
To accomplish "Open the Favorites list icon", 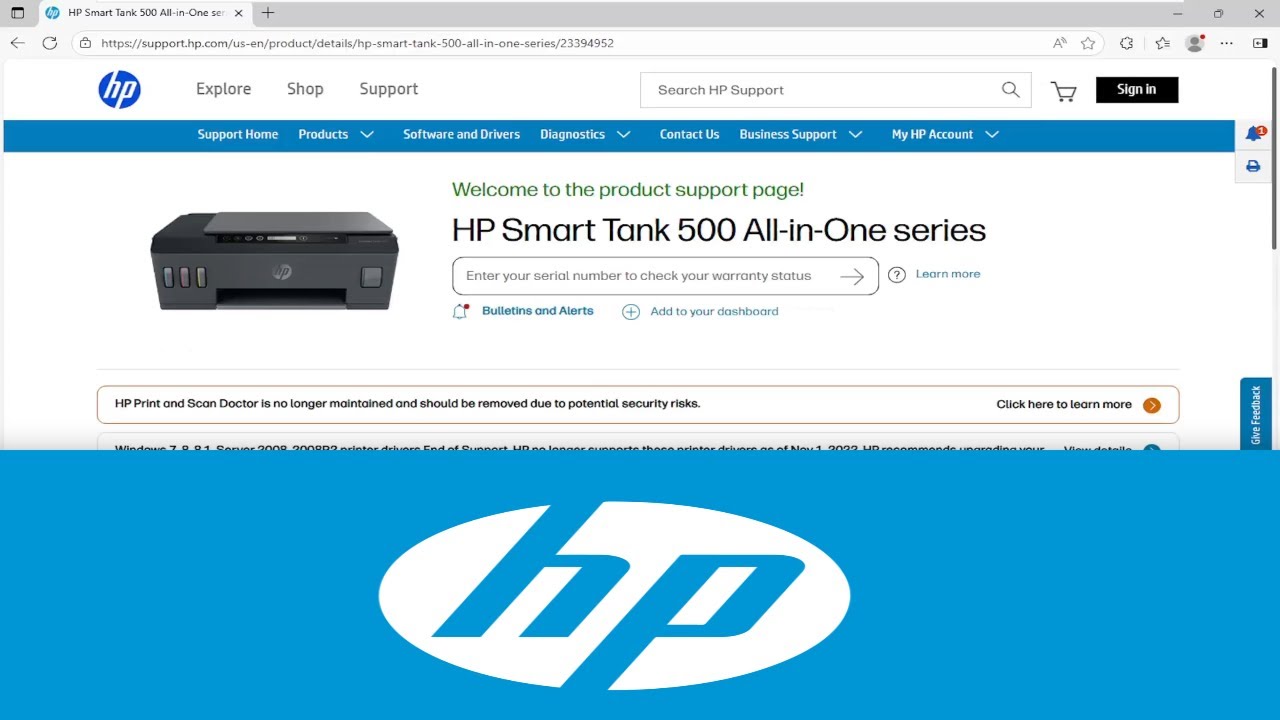I will coord(1162,43).
